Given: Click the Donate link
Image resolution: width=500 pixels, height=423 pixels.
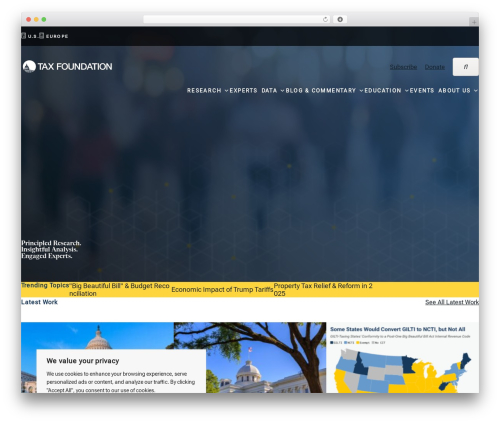Looking at the screenshot, I should tap(435, 67).
